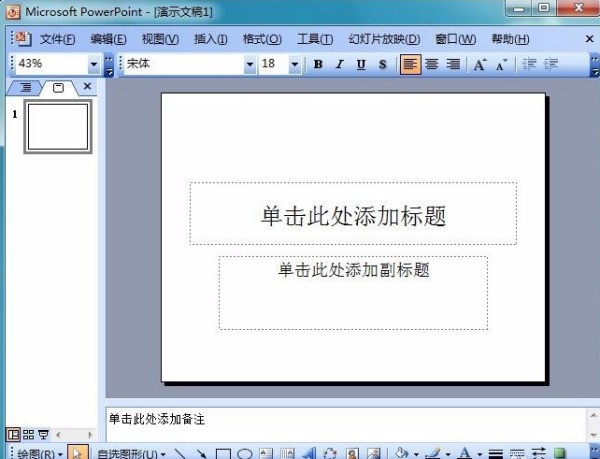Image resolution: width=600 pixels, height=459 pixels.
Task: Click the 单击此处添加备注 notes area
Action: point(346,424)
